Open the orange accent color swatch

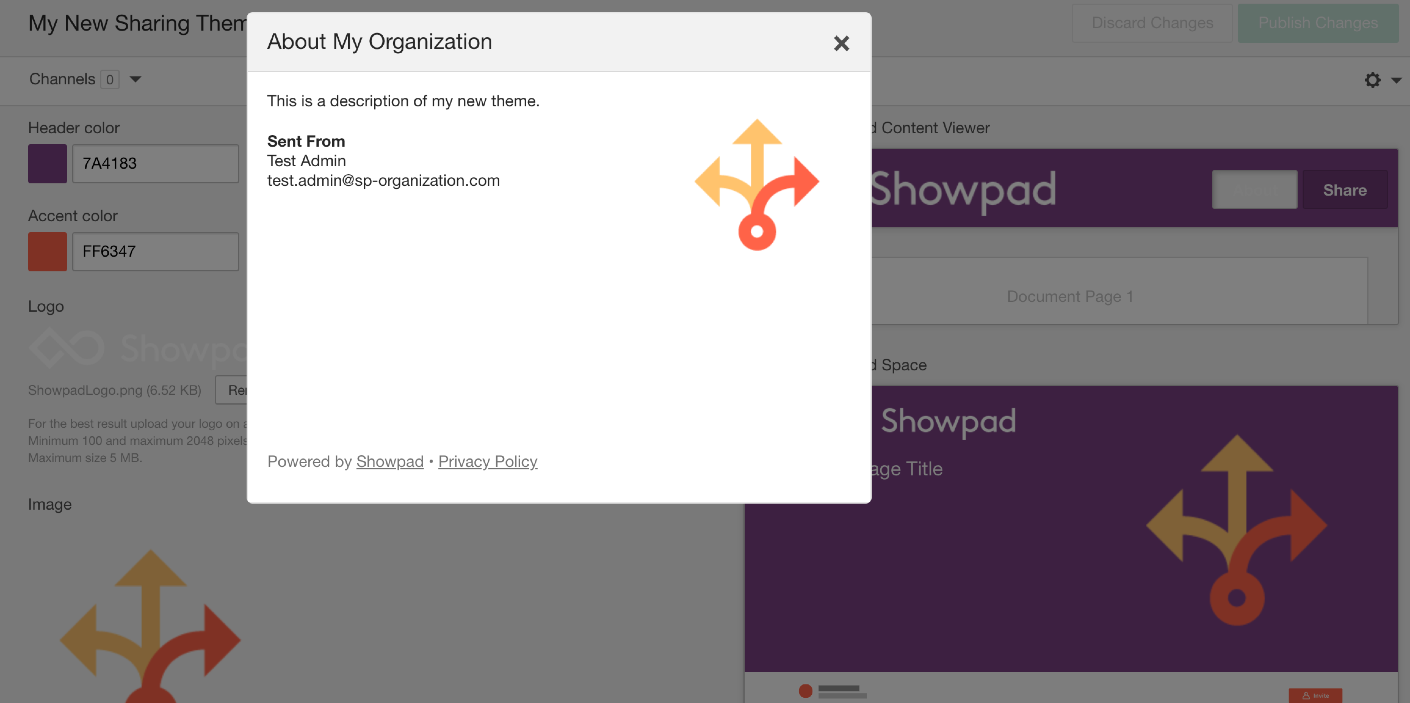coord(48,252)
